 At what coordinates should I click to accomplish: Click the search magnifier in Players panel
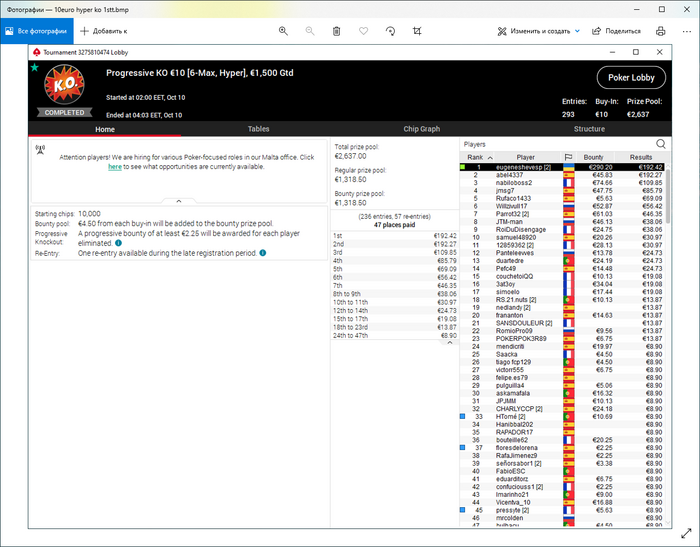(x=661, y=144)
